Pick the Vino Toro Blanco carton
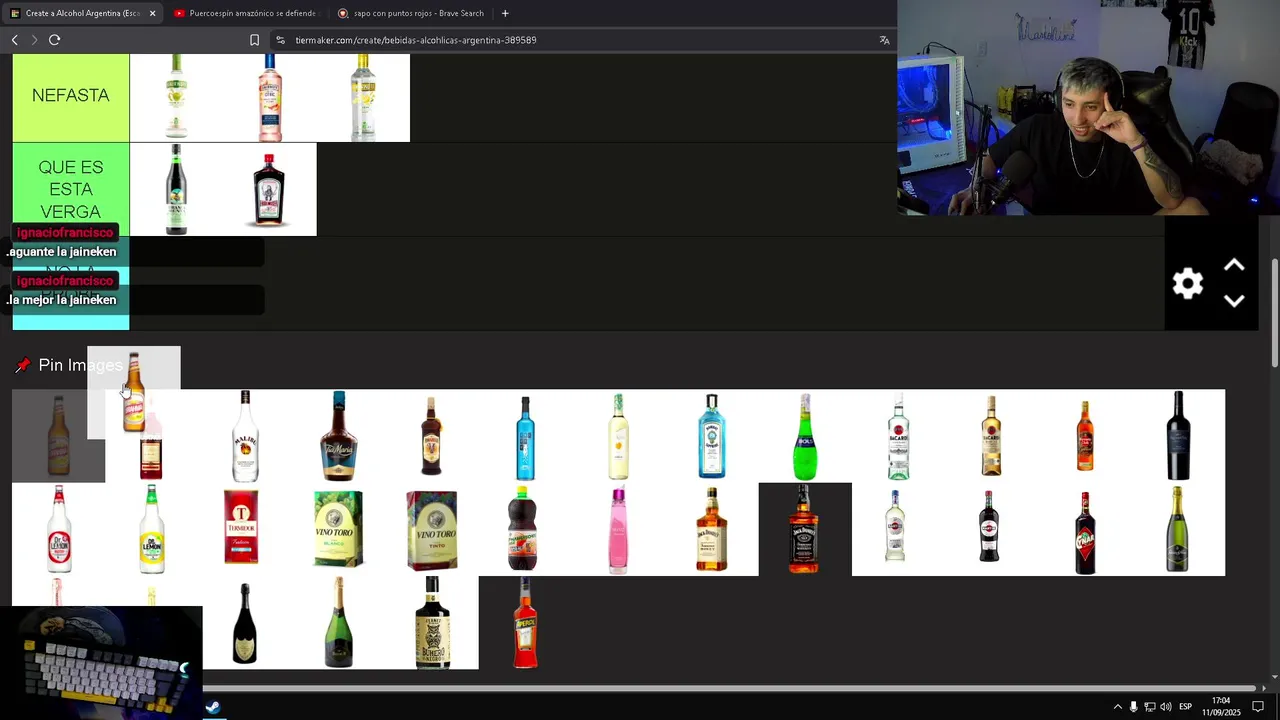The image size is (1280, 720). point(339,529)
